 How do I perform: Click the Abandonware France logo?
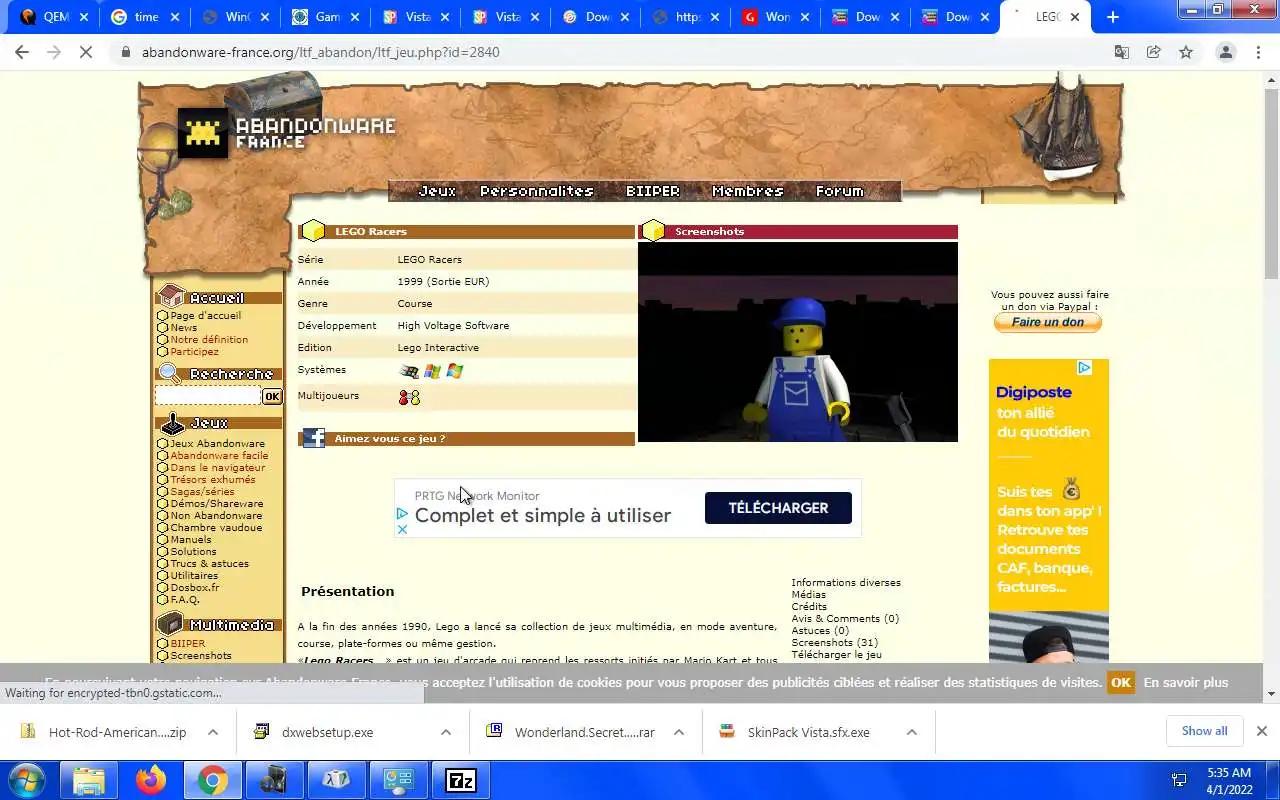pyautogui.click(x=288, y=132)
